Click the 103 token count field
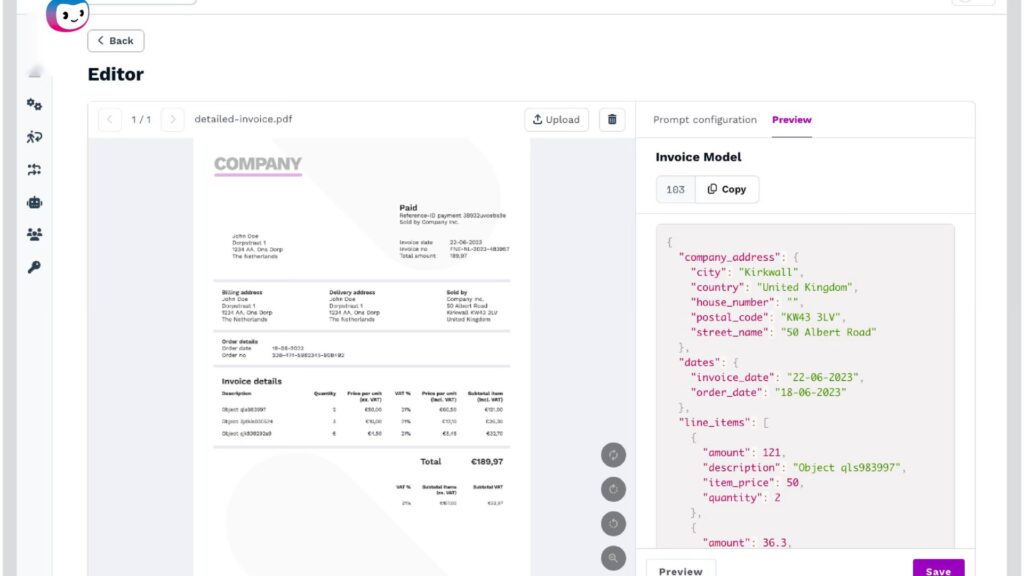 coord(675,189)
